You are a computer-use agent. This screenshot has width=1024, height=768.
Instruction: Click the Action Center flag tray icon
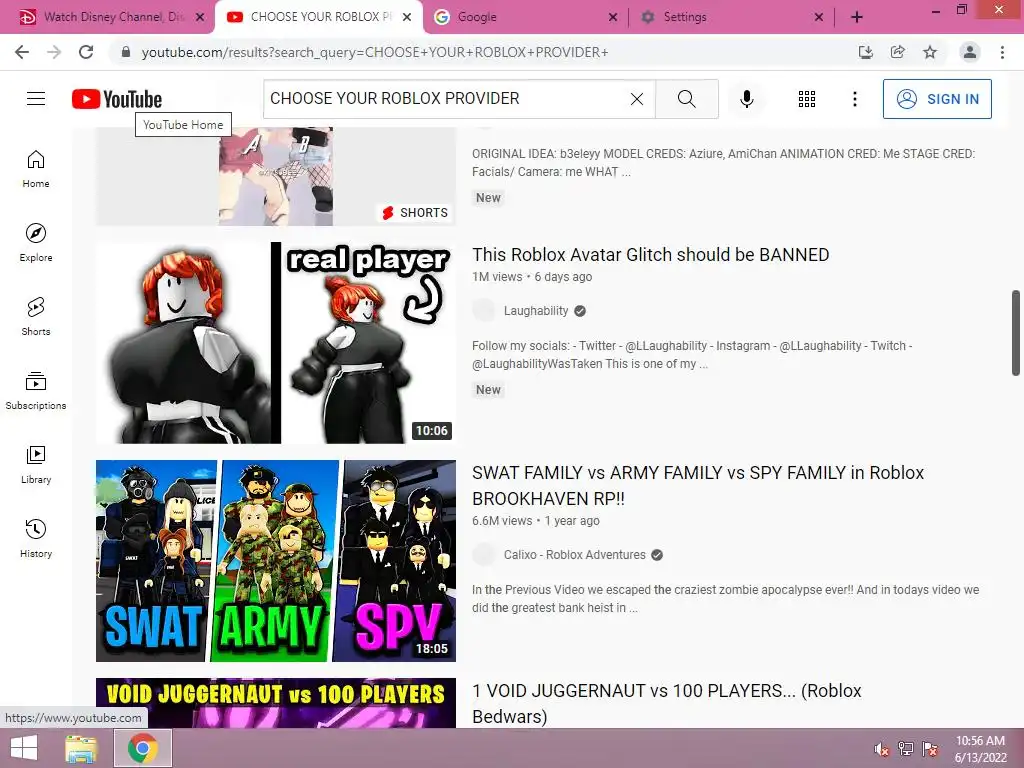[930, 749]
